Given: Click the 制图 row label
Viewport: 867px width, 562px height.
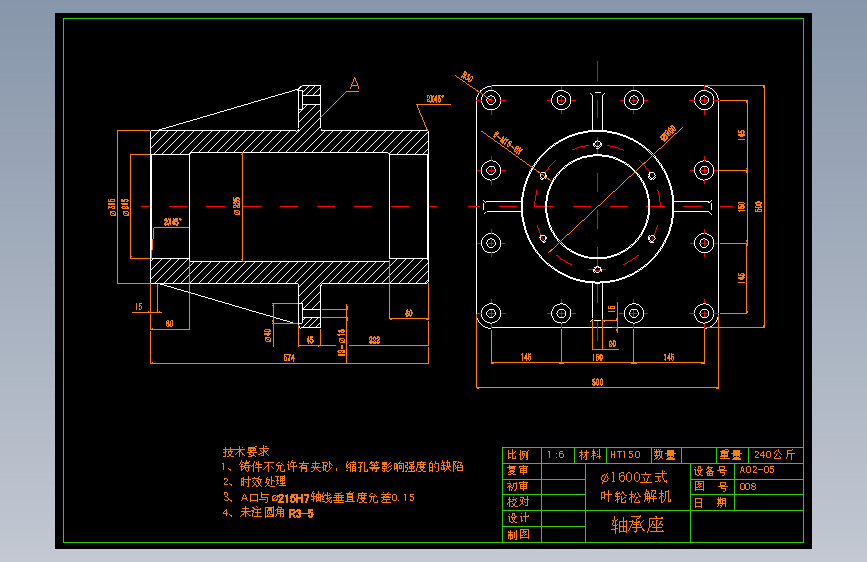Looking at the screenshot, I should pos(518,534).
